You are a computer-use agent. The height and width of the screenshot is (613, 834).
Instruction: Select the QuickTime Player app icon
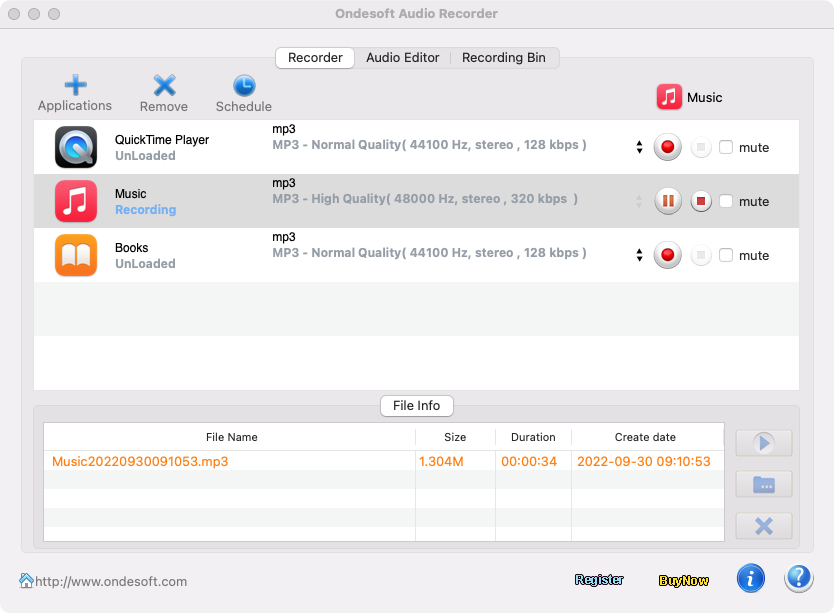[76, 147]
